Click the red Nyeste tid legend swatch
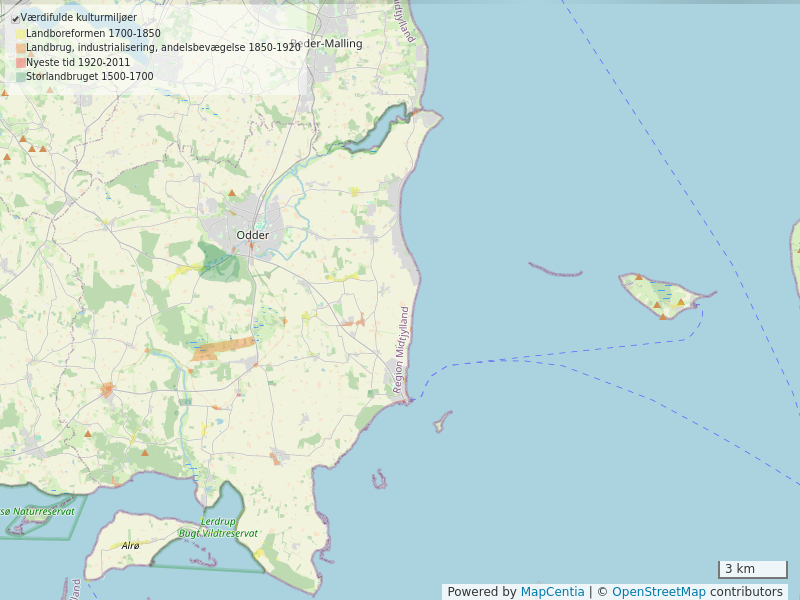This screenshot has height=600, width=800. tap(21, 62)
